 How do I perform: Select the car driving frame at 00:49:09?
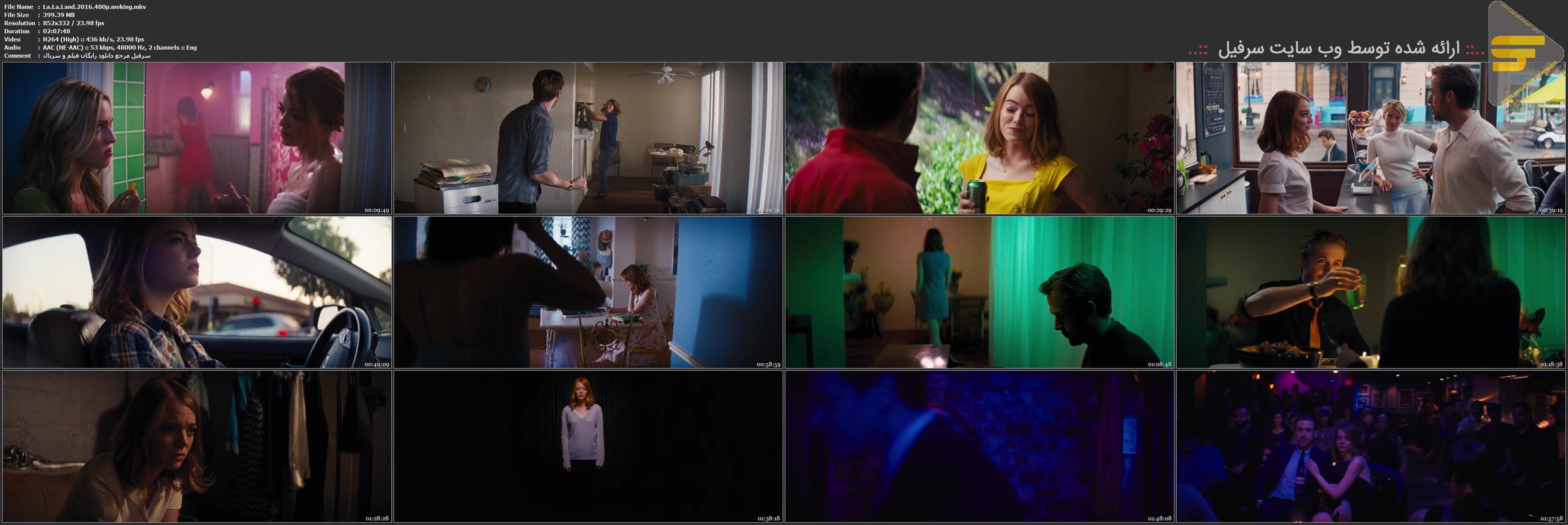[x=196, y=292]
